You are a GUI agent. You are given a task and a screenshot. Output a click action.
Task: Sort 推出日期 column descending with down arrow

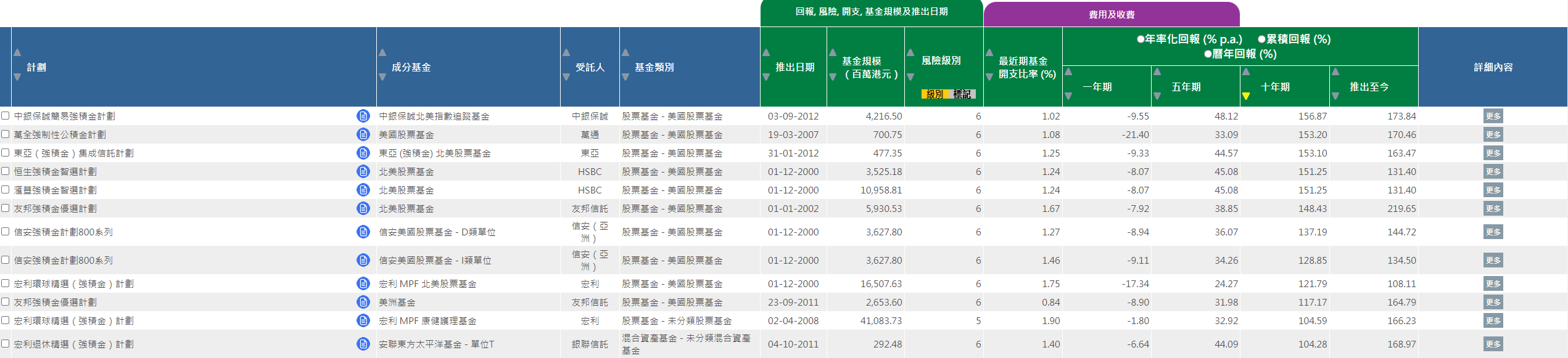point(766,77)
